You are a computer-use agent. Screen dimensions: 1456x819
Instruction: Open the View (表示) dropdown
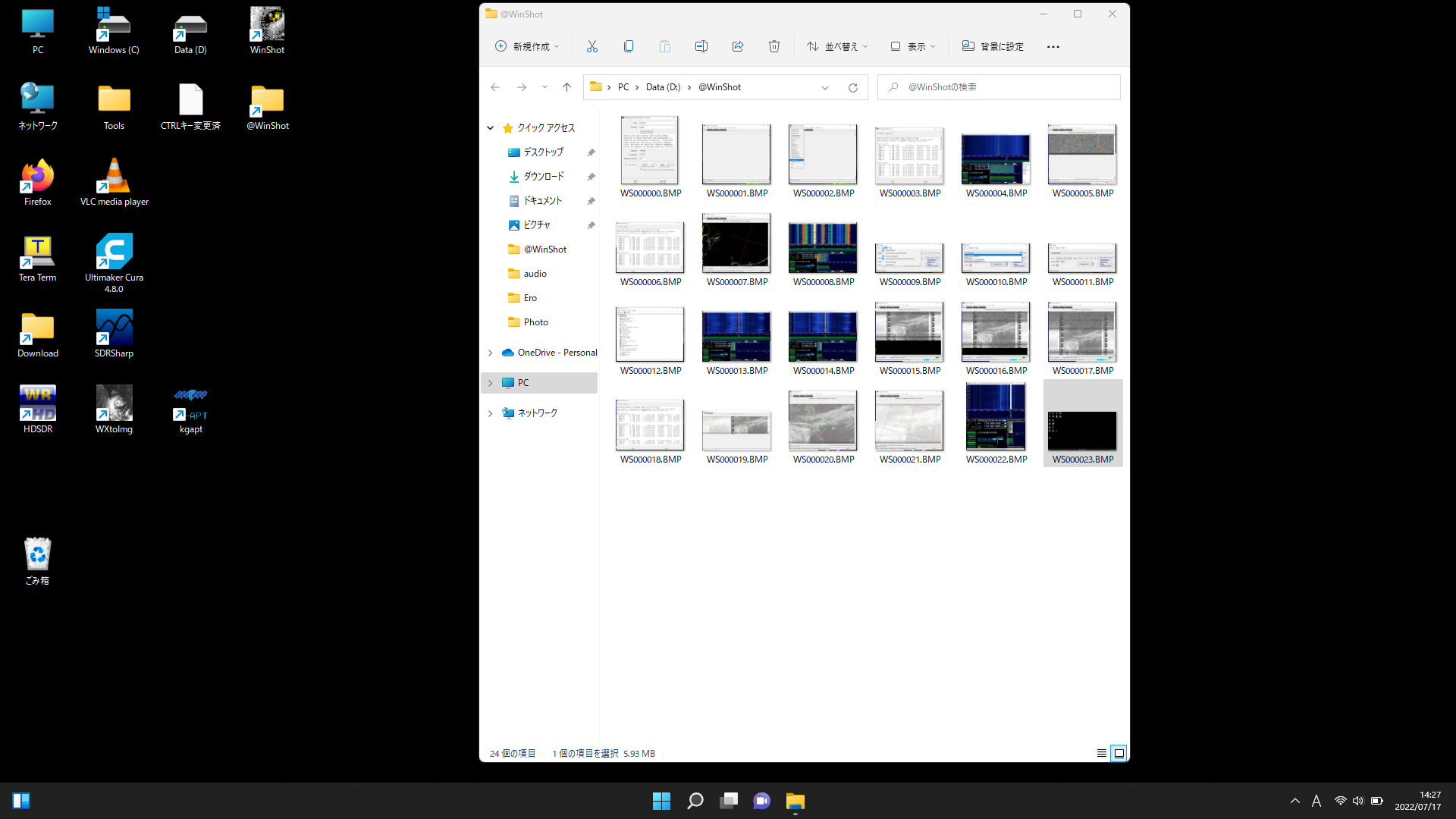(913, 46)
